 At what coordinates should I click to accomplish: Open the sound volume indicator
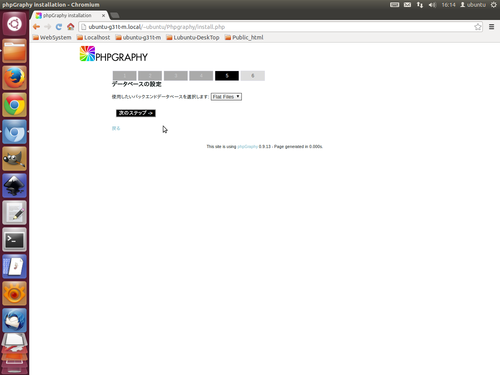tap(432, 5)
